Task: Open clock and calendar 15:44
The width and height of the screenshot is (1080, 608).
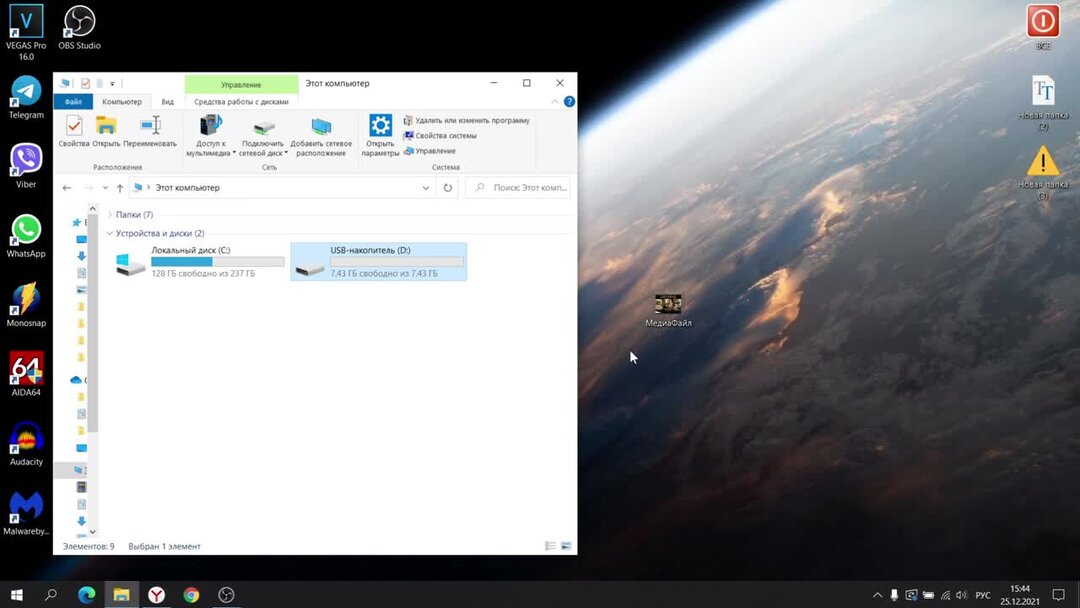Action: 1019,595
